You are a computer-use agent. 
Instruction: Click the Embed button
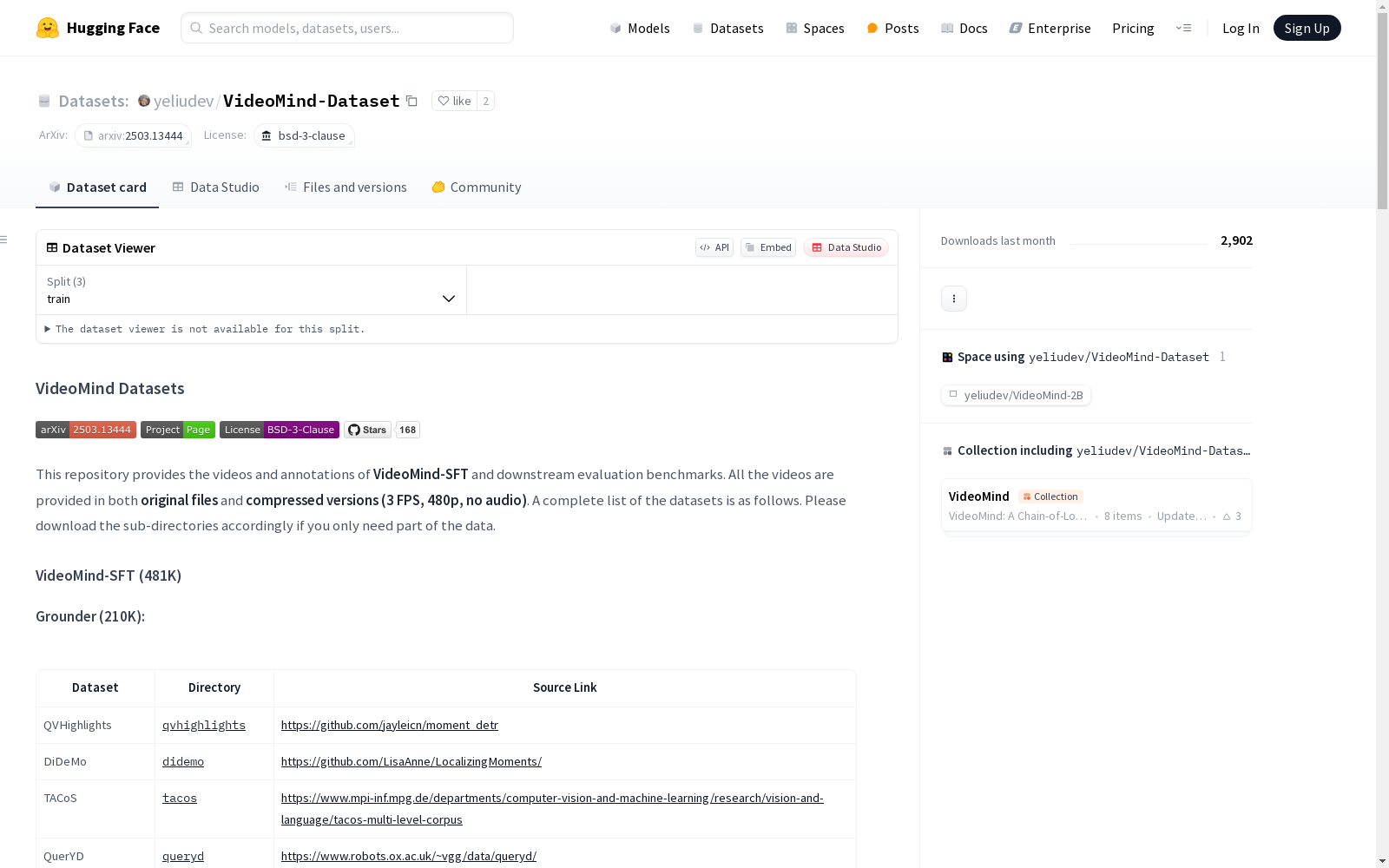pyautogui.click(x=768, y=247)
